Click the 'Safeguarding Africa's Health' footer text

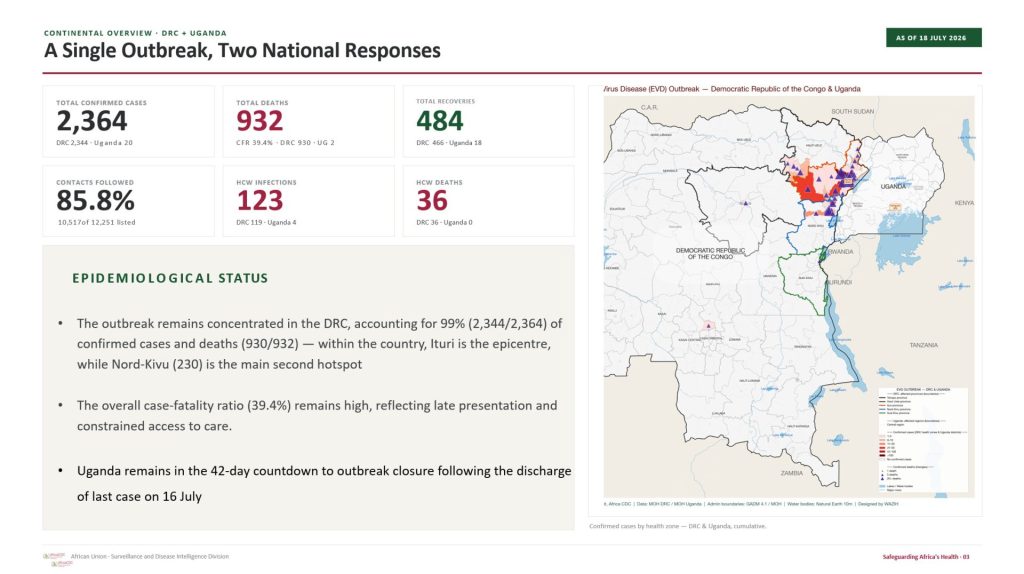coord(925,557)
